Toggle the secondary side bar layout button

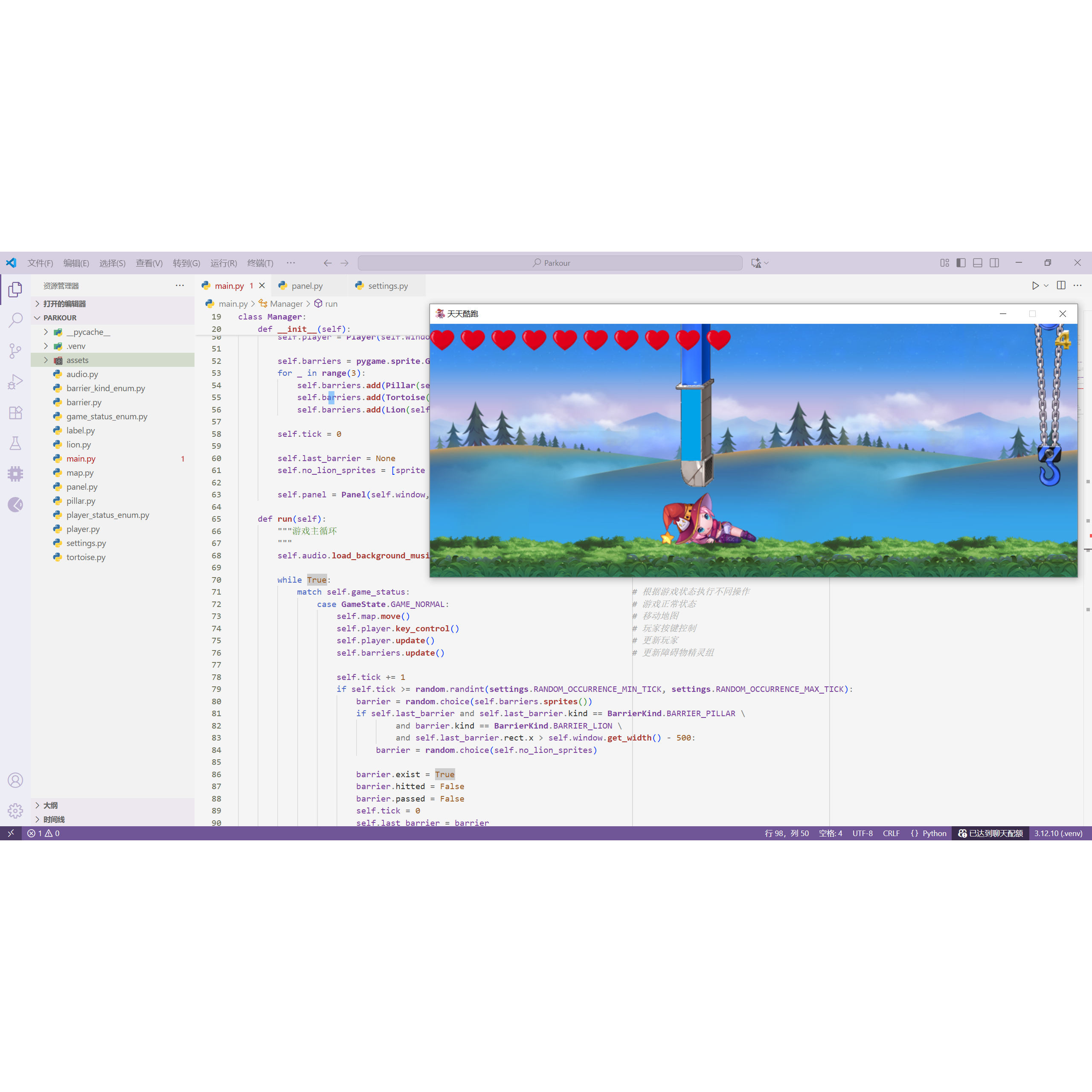point(994,263)
